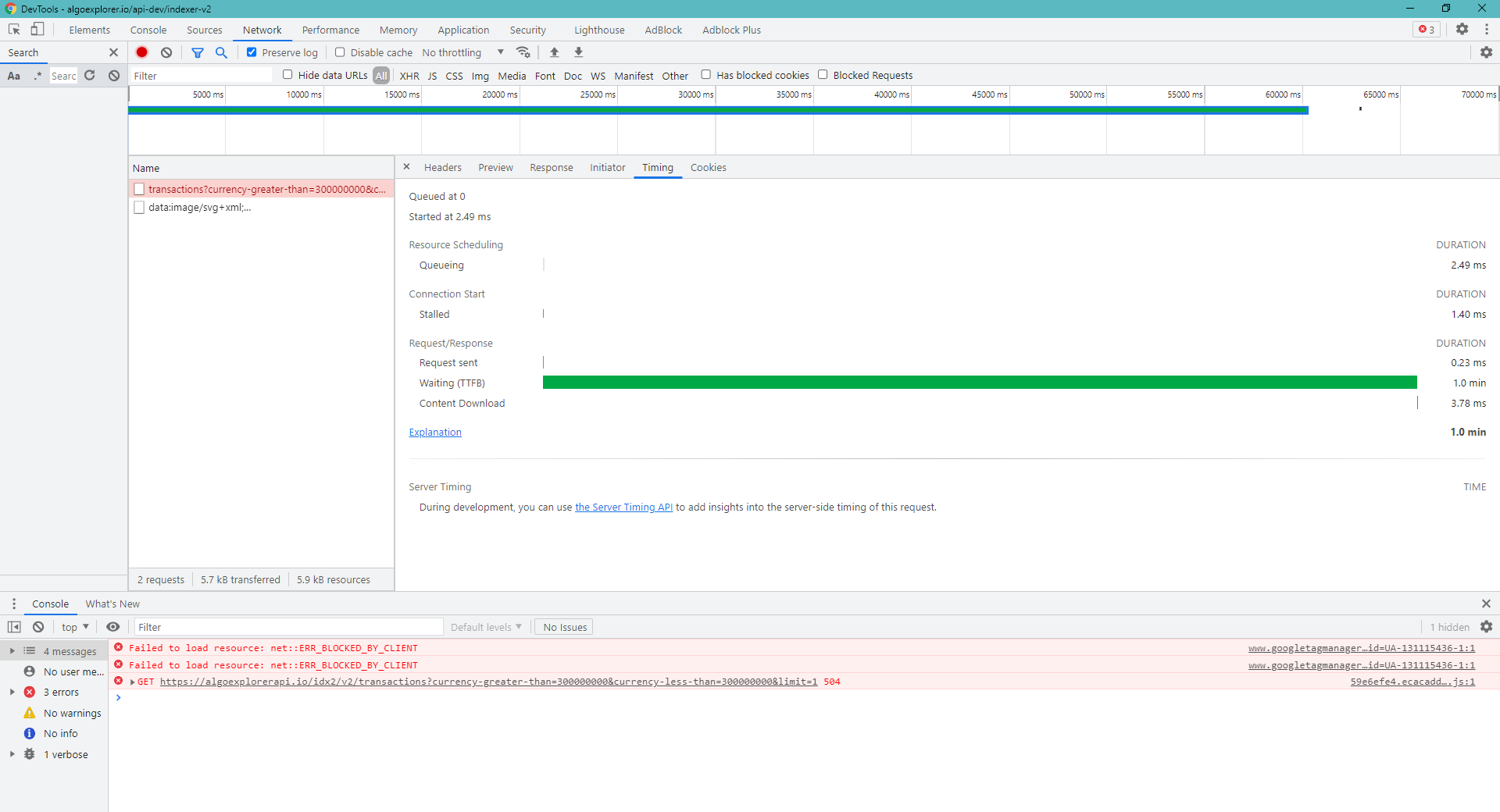Create live expression eye icon
The image size is (1500, 812).
pos(113,627)
